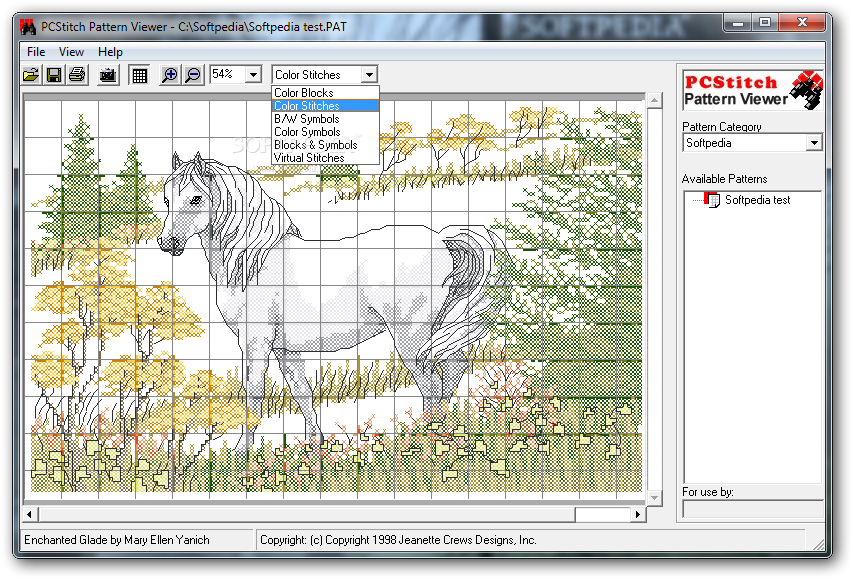Minimize the Pattern Viewer window
853x579 pixels.
tap(738, 22)
